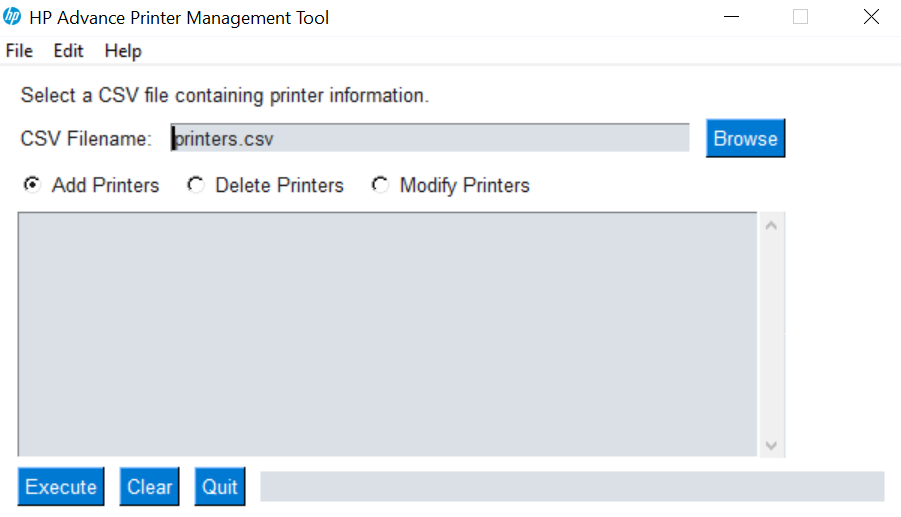The height and width of the screenshot is (517, 901).
Task: Select the Add Printers radio button
Action: pyautogui.click(x=32, y=185)
